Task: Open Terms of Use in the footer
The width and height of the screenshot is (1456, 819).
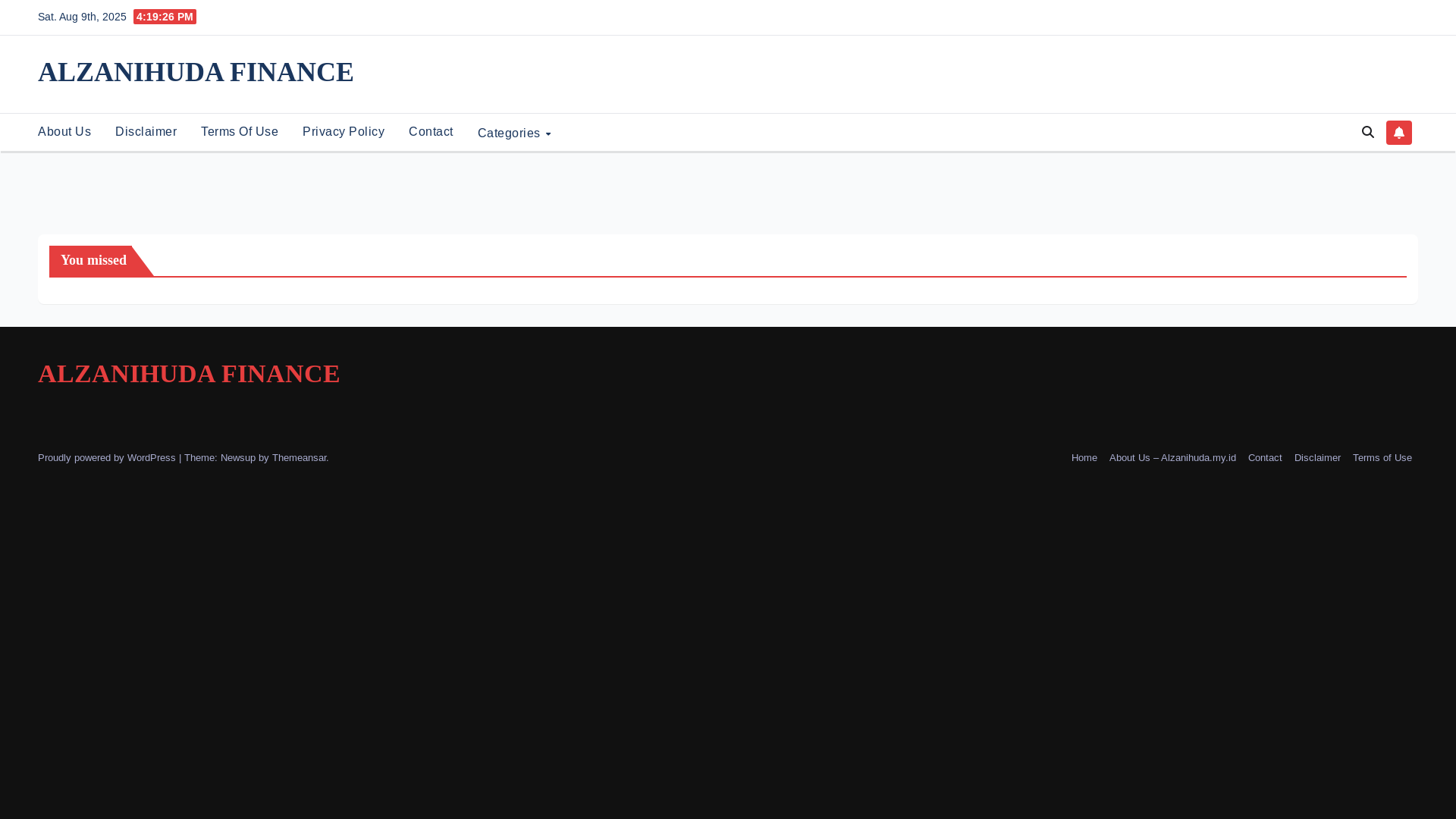Action: [1382, 458]
